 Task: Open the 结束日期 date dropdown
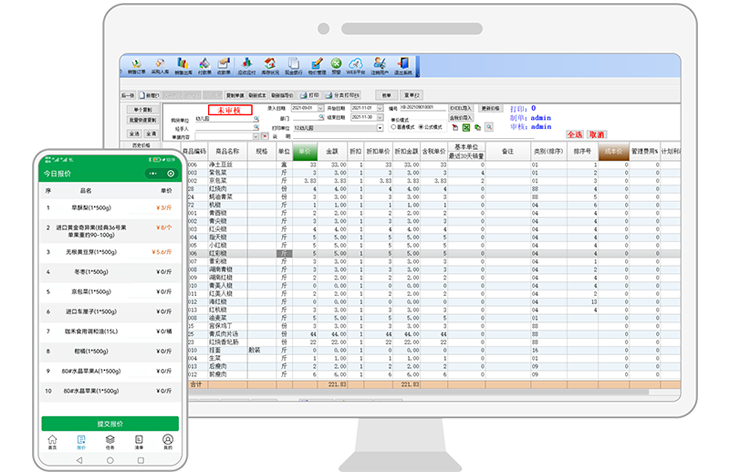[379, 117]
